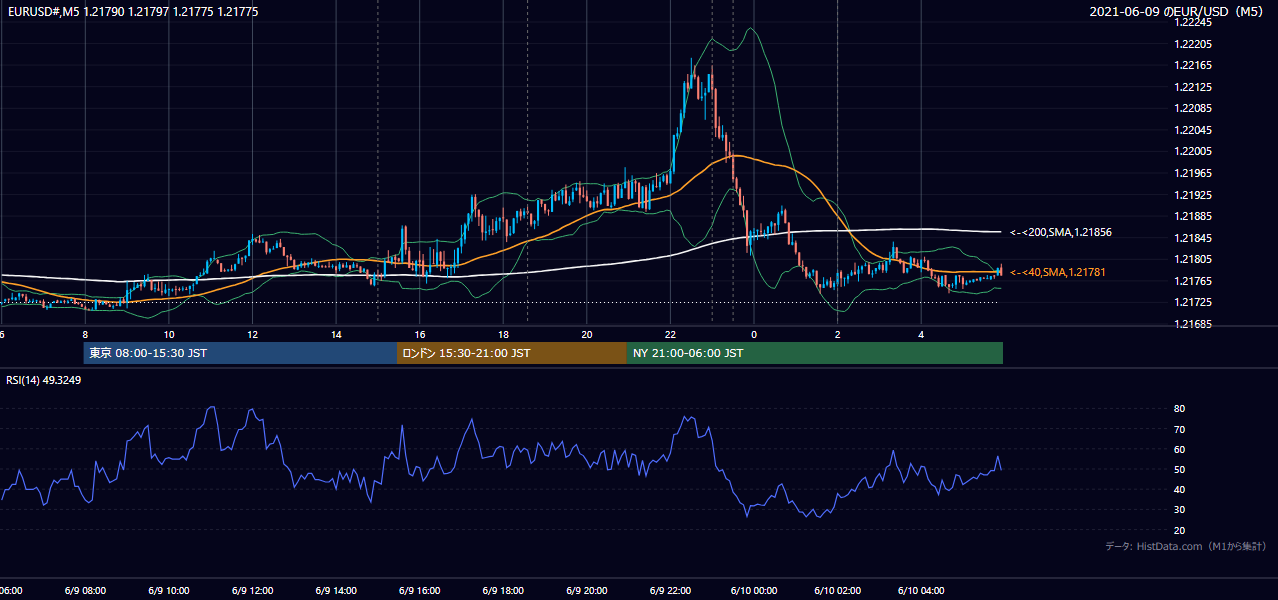Click price axis value 1.22045
The width and height of the screenshot is (1278, 600).
click(x=1191, y=130)
